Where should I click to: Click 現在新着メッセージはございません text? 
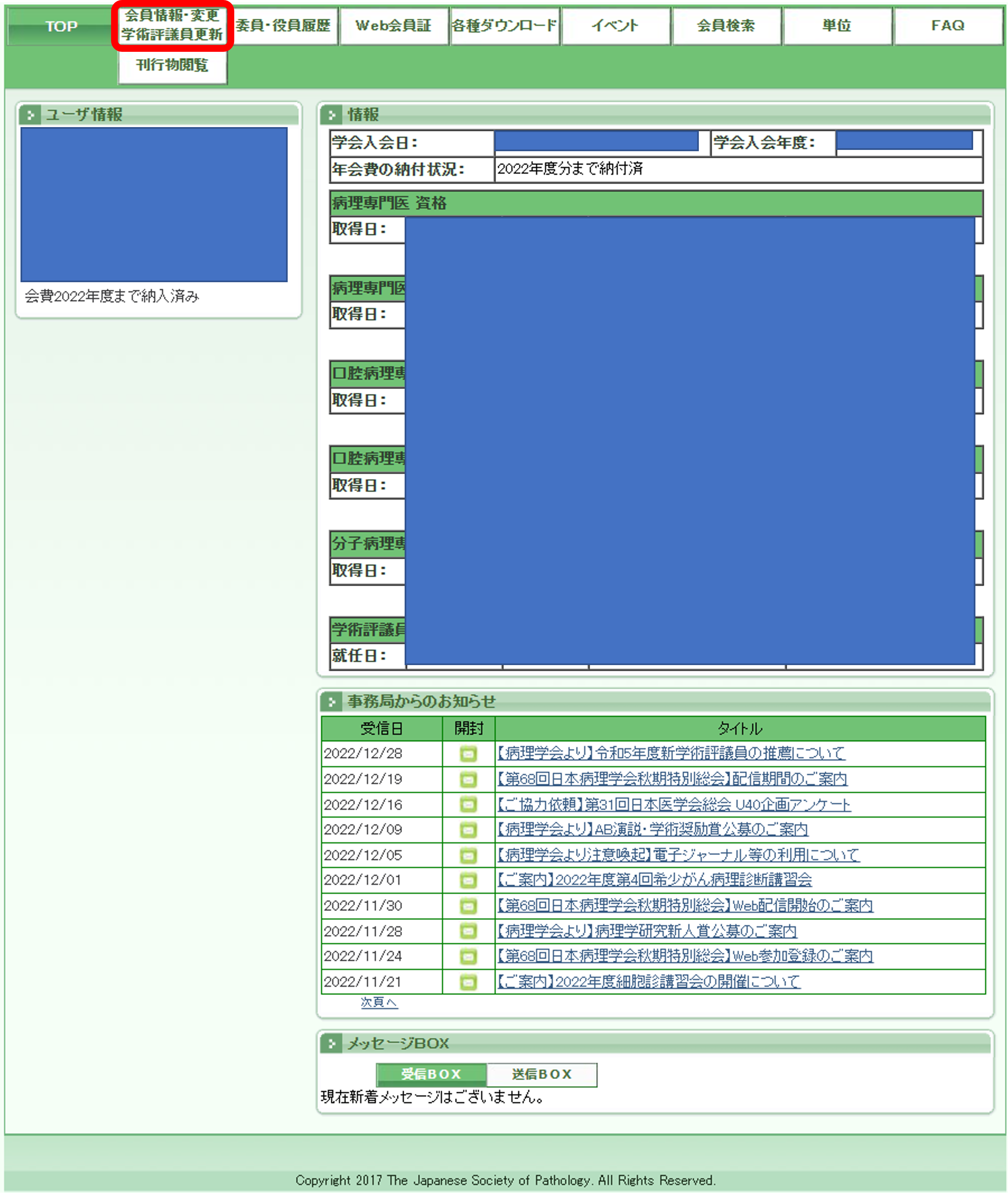433,1097
